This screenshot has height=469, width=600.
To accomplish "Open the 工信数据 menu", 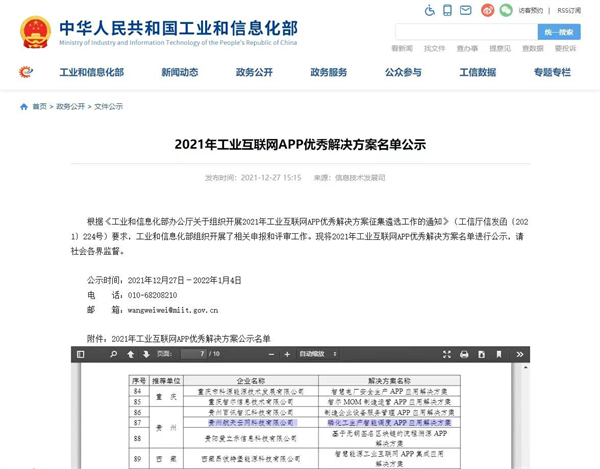I will coord(478,72).
